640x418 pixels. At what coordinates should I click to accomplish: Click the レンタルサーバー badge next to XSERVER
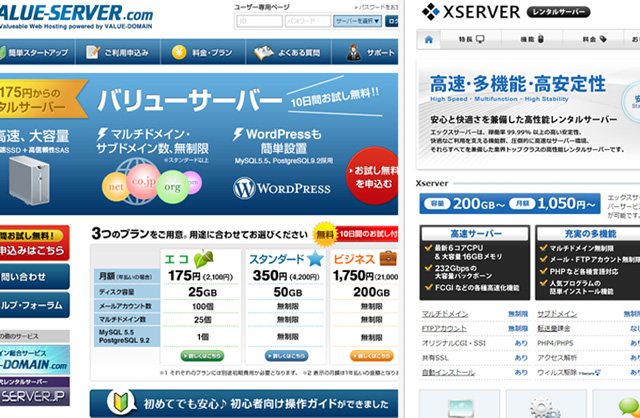(x=558, y=12)
